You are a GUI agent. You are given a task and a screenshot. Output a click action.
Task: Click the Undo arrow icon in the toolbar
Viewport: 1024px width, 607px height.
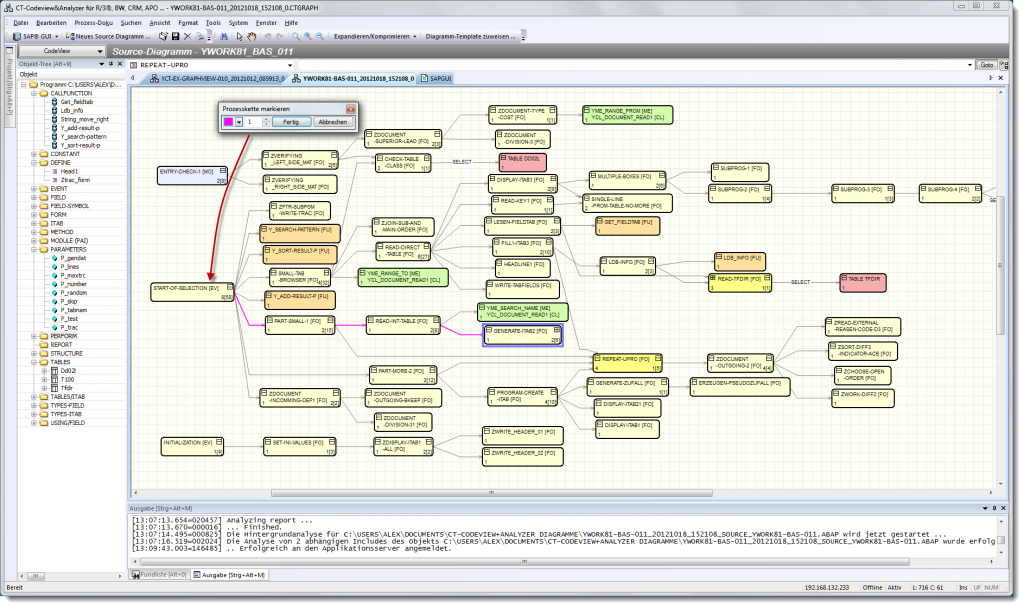(268, 35)
